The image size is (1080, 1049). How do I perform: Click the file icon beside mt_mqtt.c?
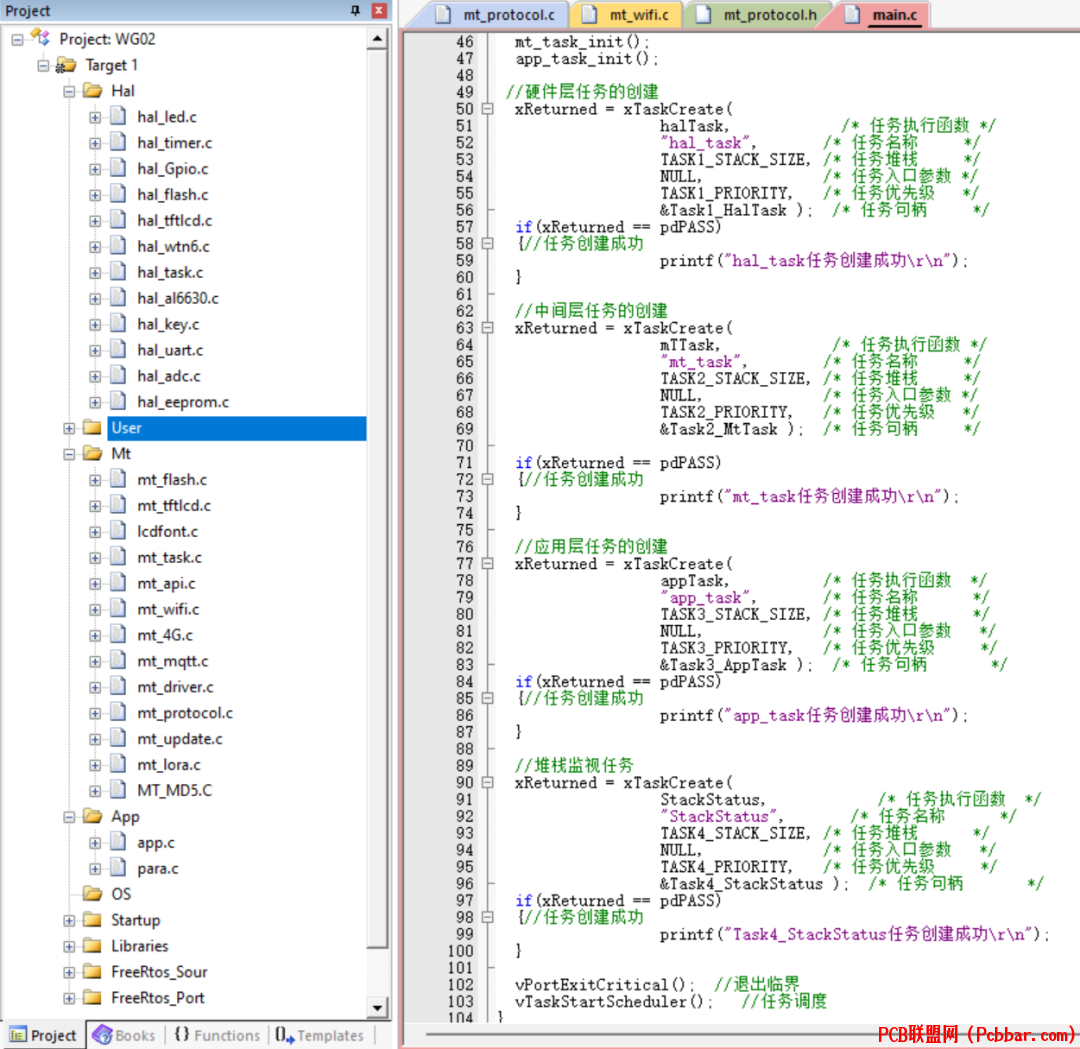pos(118,661)
